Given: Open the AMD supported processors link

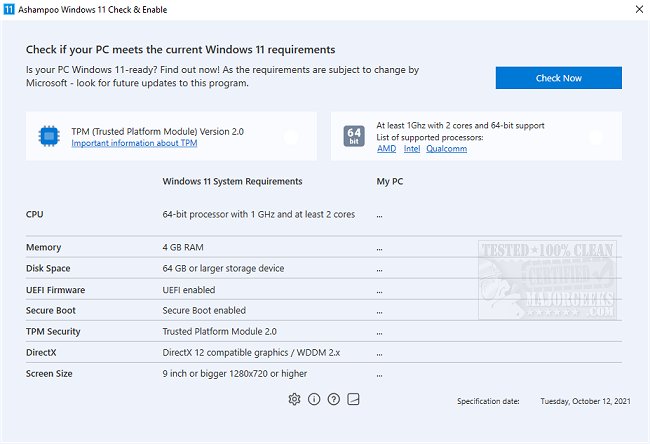Looking at the screenshot, I should coord(386,149).
